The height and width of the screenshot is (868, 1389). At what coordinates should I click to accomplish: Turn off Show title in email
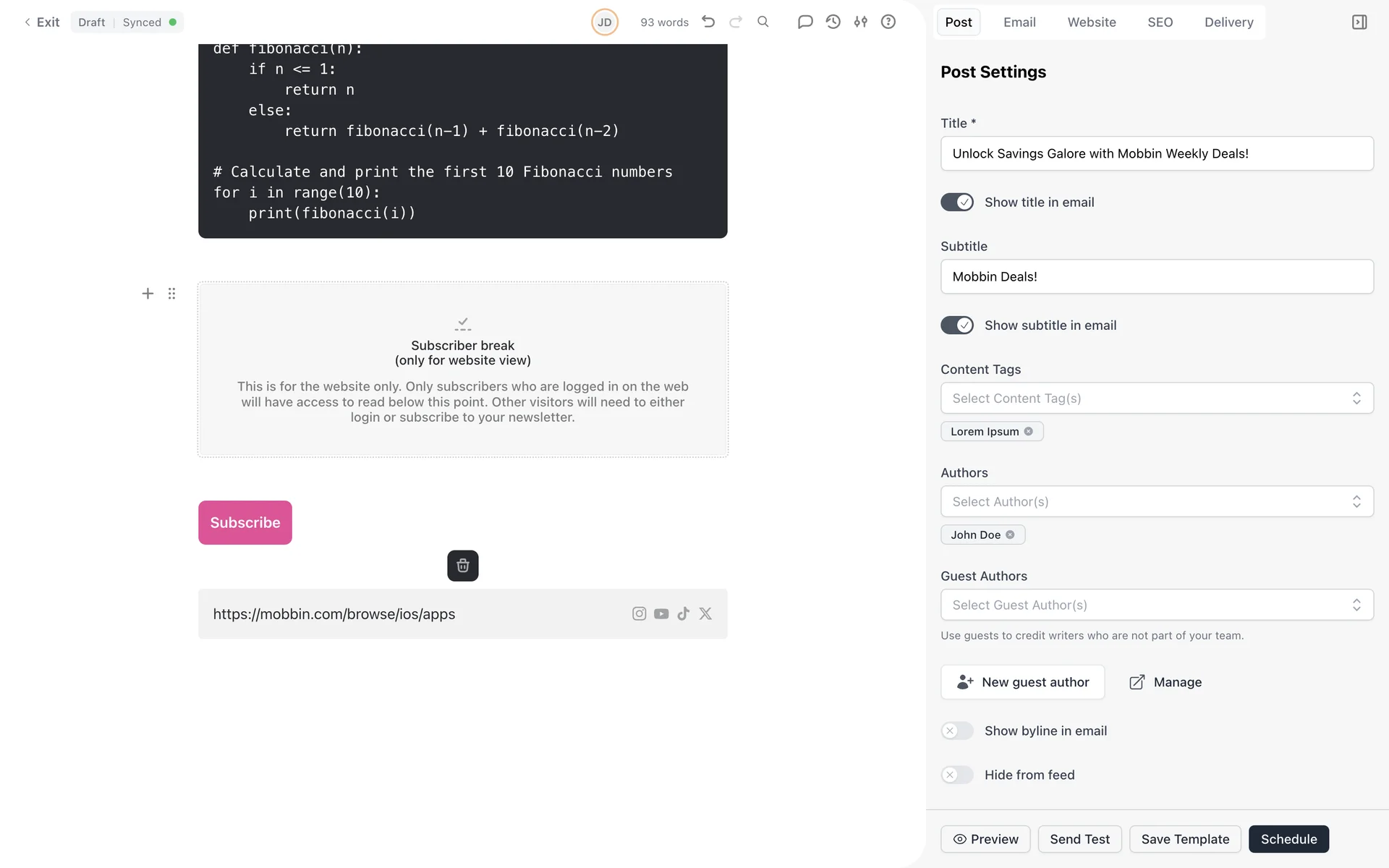tap(956, 203)
